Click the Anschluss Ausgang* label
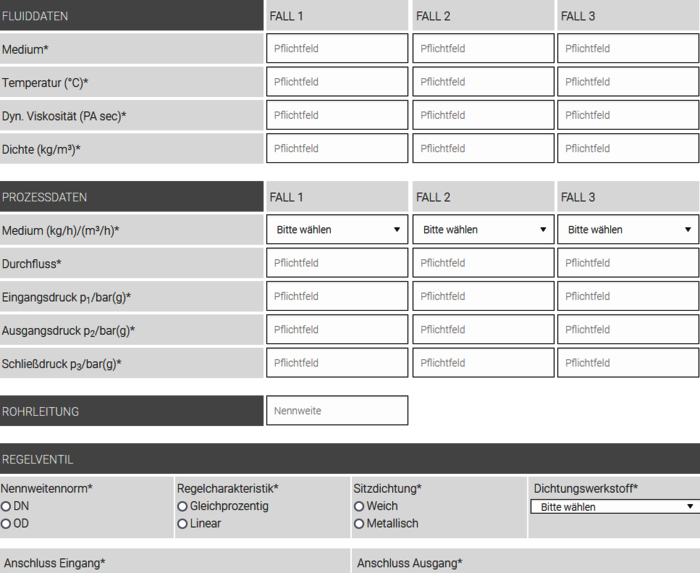The height and width of the screenshot is (573, 700). tap(409, 563)
